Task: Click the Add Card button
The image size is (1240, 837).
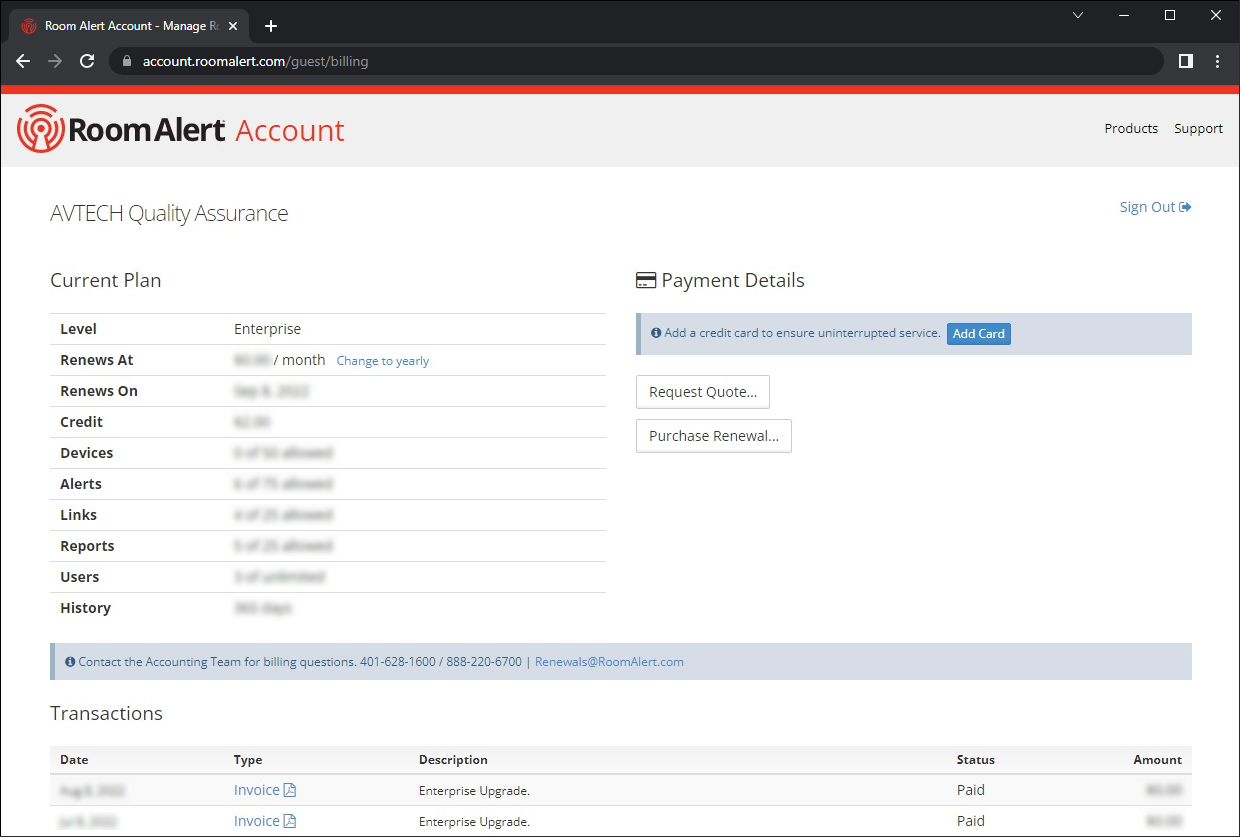Action: click(978, 334)
